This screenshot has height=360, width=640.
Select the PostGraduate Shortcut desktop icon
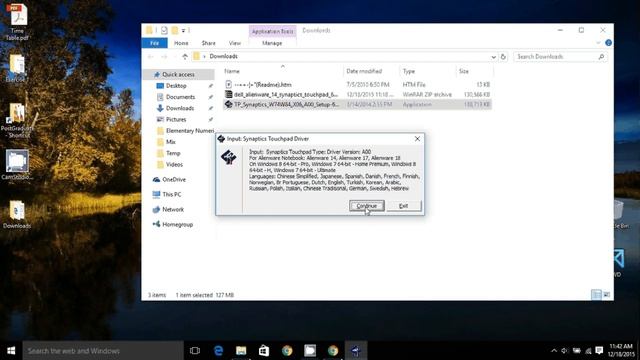(17, 120)
